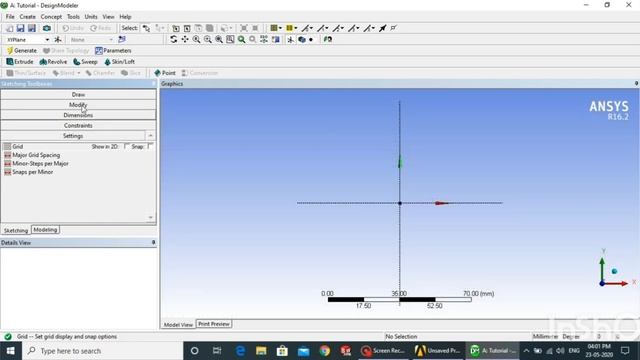Open File Explorer from the taskbar
The image size is (640, 360).
point(261,351)
